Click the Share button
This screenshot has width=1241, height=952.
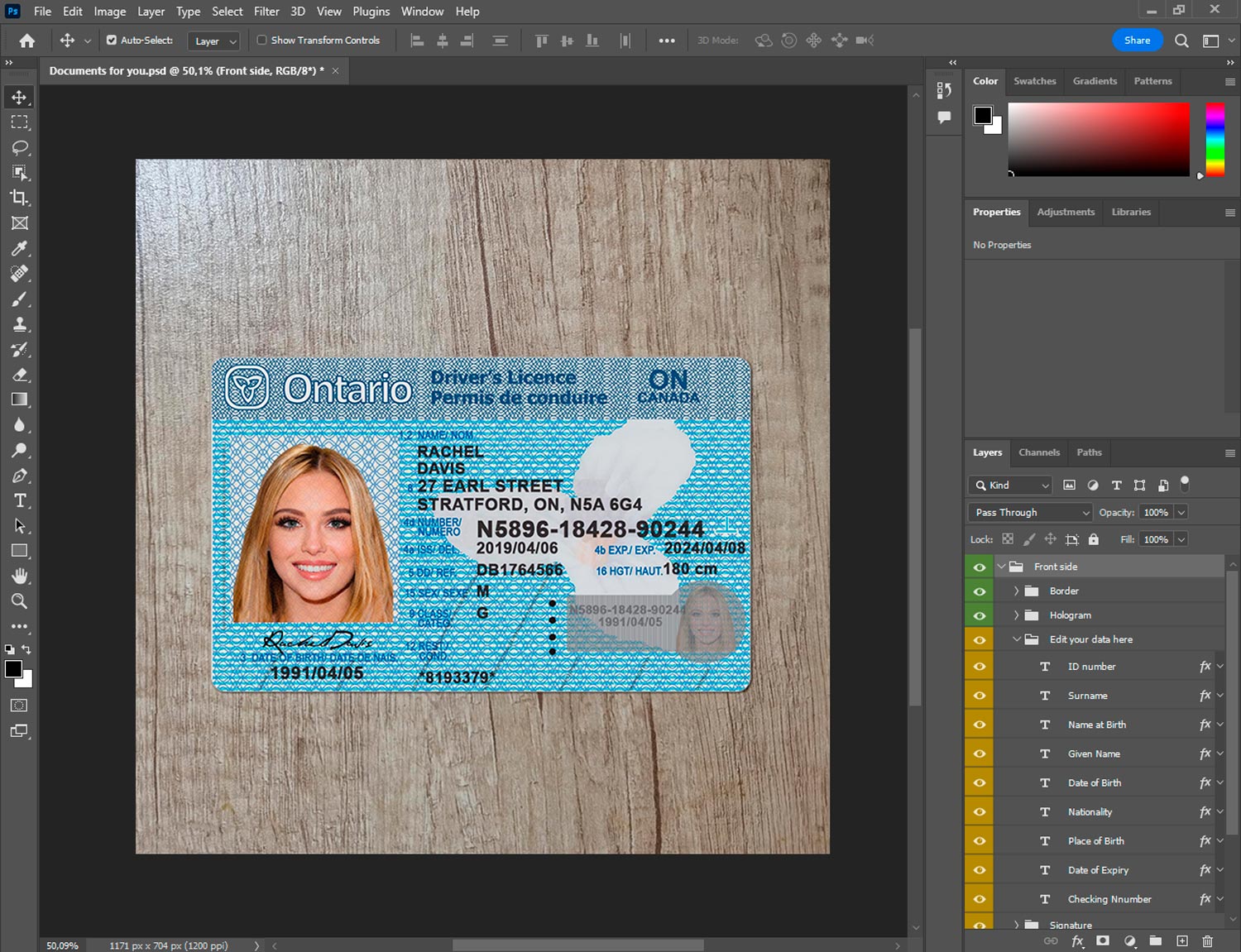point(1137,41)
